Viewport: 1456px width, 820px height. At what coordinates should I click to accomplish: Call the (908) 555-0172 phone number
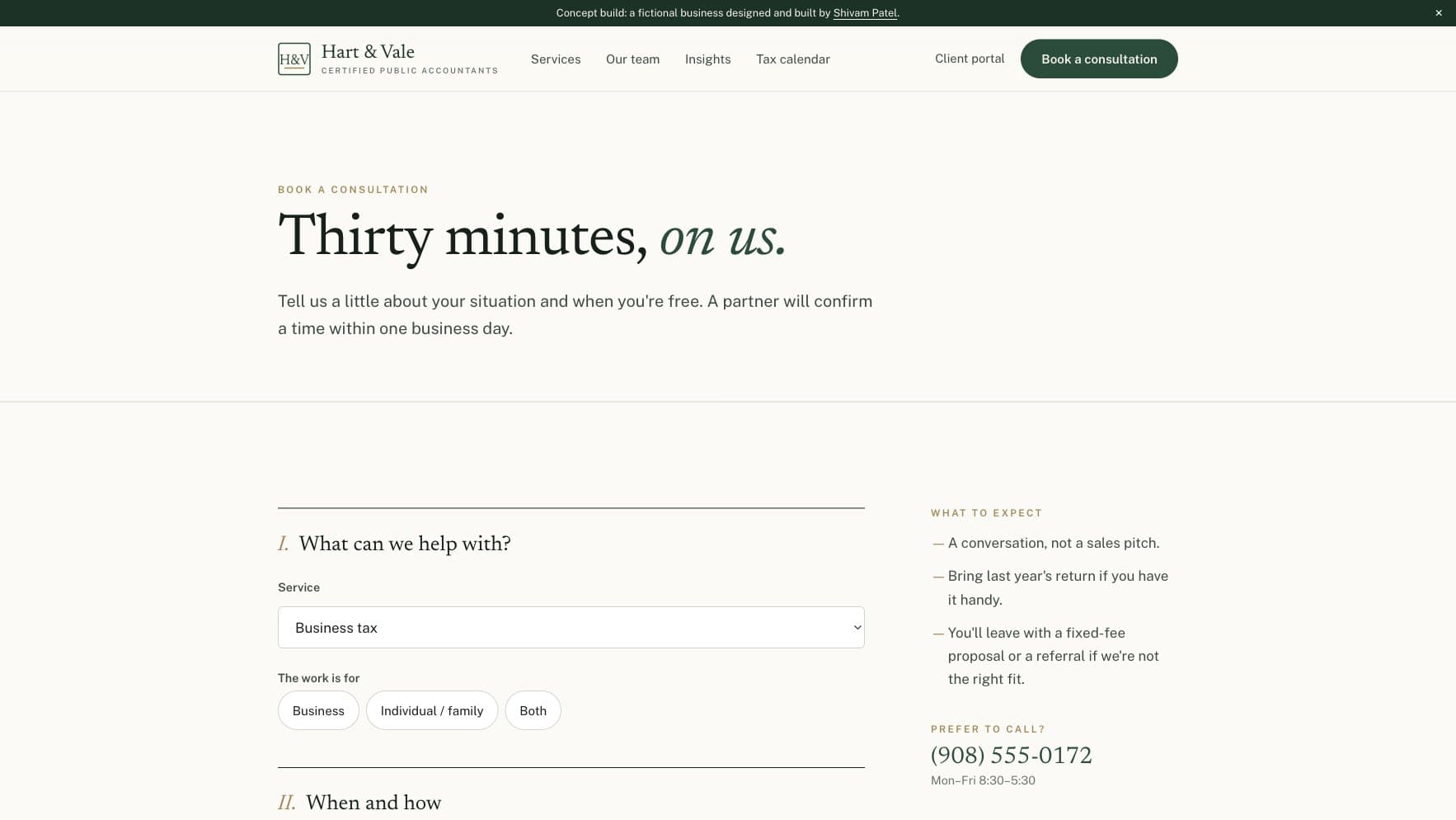coord(1012,755)
